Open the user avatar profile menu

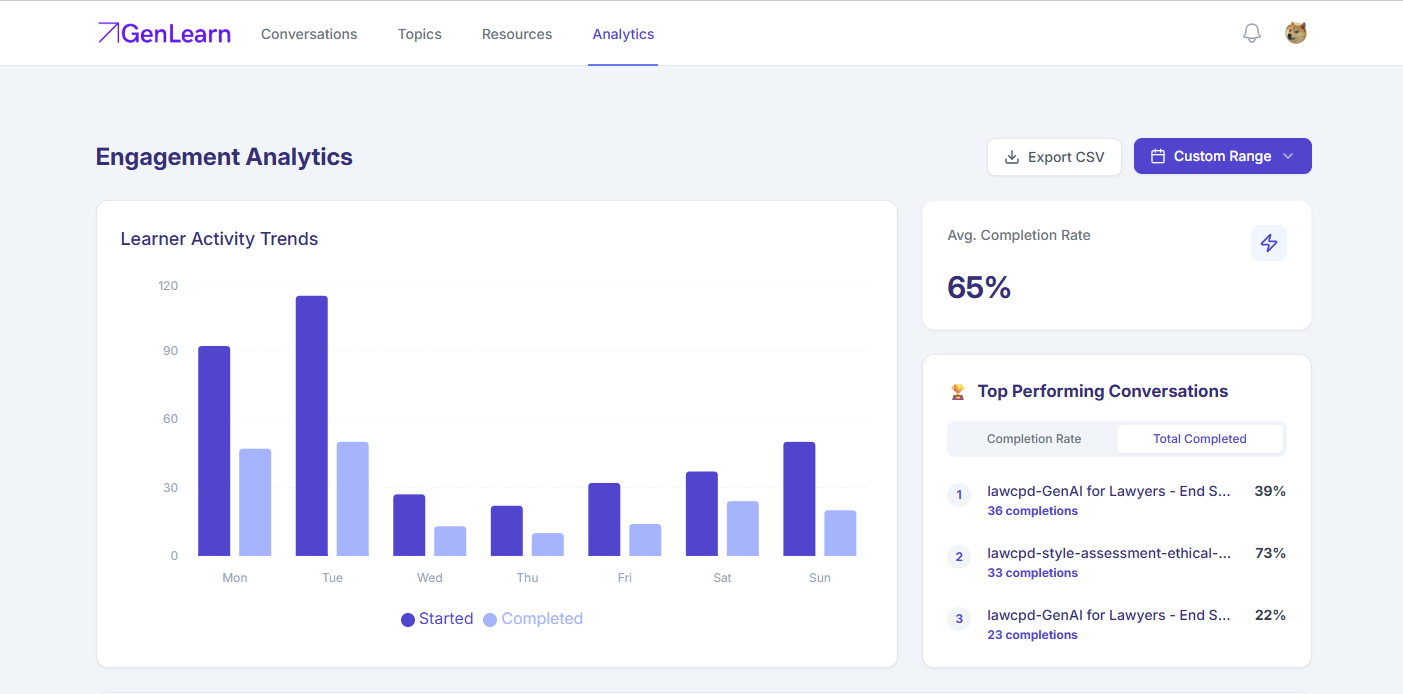coord(1296,33)
